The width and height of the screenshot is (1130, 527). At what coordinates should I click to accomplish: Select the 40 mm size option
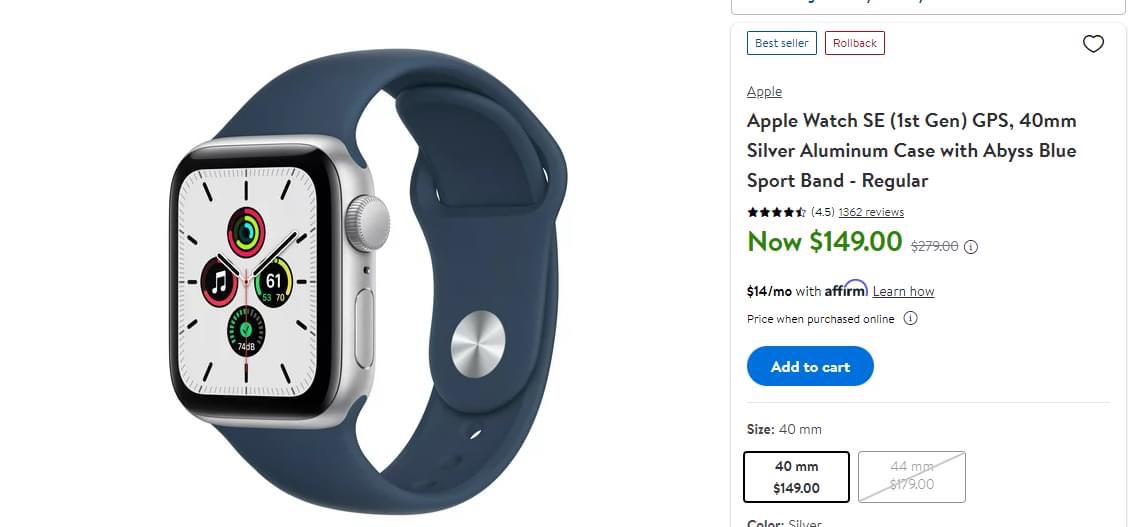796,477
